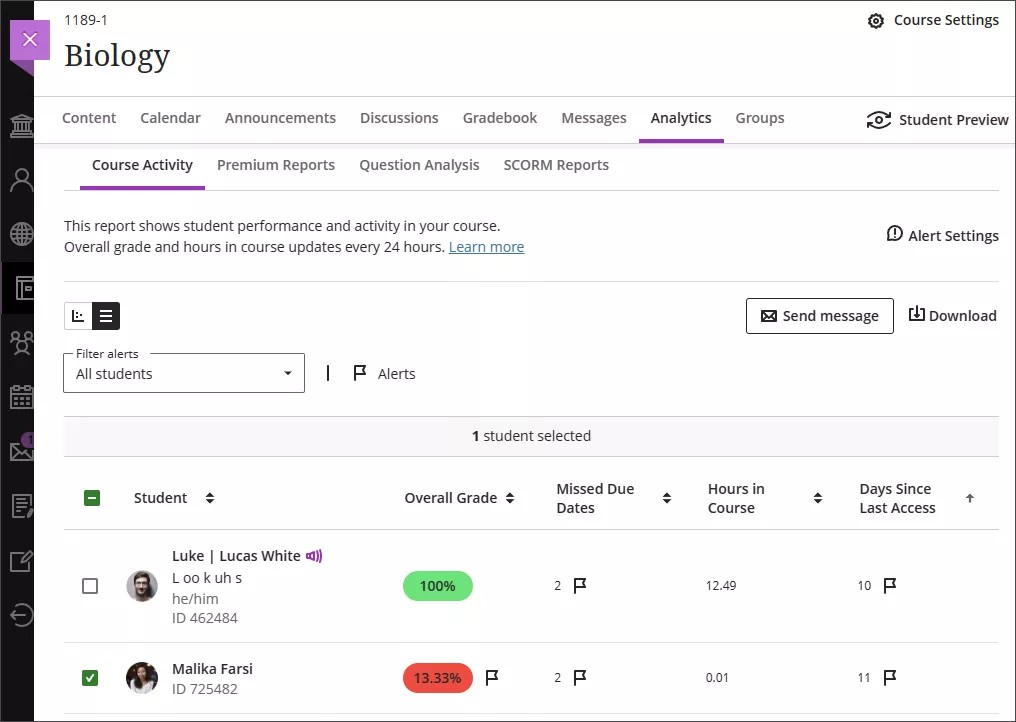Open Alert Settings
This screenshot has width=1016, height=722.
(942, 235)
